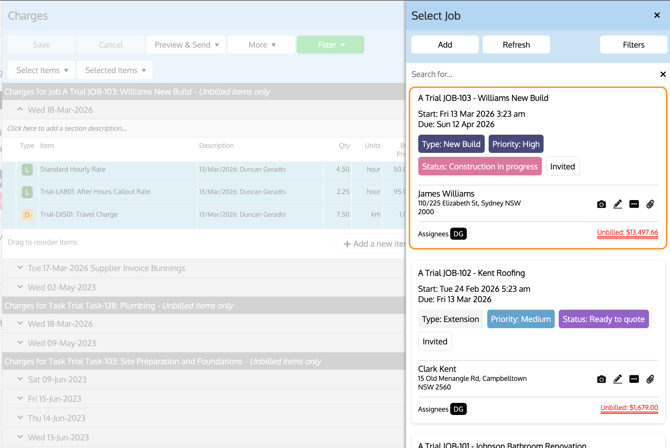Close the Select Job panel
The image size is (670, 448).
pyautogui.click(x=657, y=15)
